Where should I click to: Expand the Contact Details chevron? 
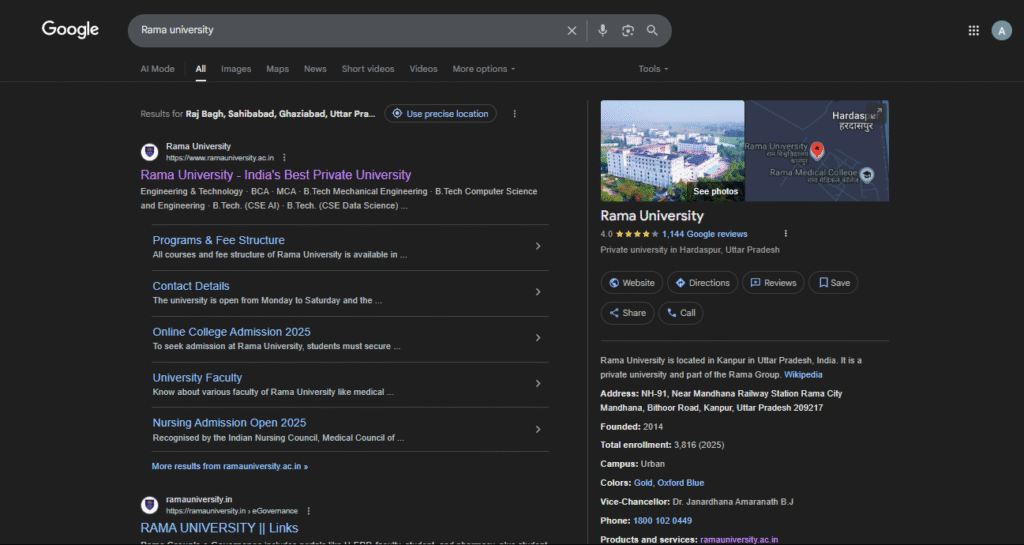tap(538, 292)
